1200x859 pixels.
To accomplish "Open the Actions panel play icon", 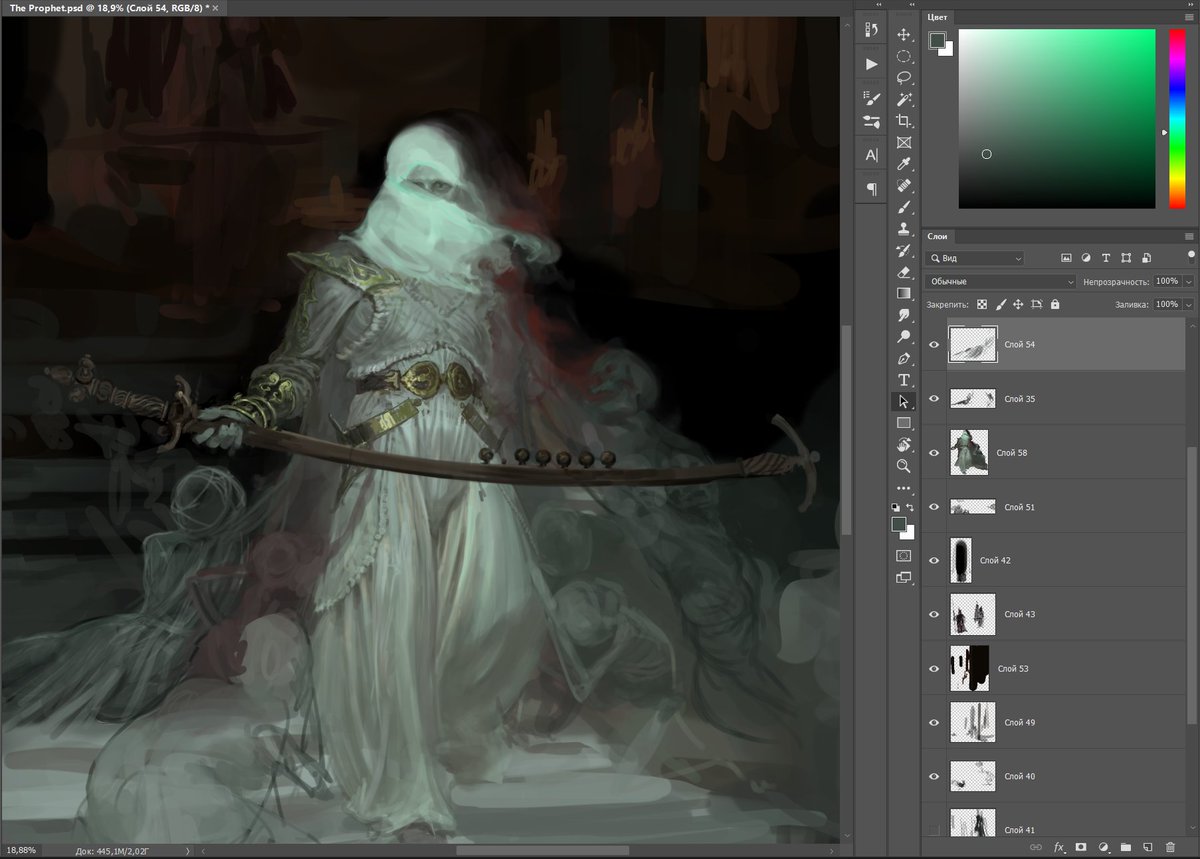I will tap(871, 64).
